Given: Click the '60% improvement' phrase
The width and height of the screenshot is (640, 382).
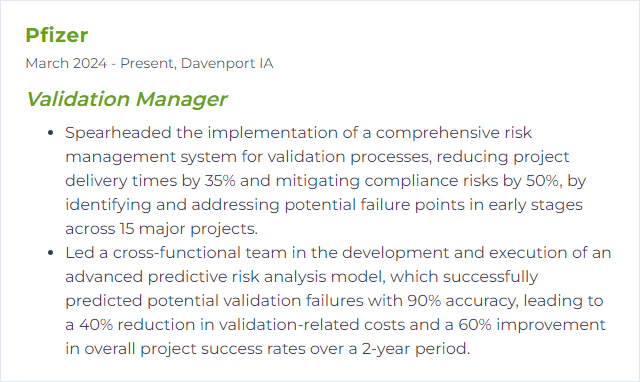Looking at the screenshot, I should pyautogui.click(x=532, y=325).
